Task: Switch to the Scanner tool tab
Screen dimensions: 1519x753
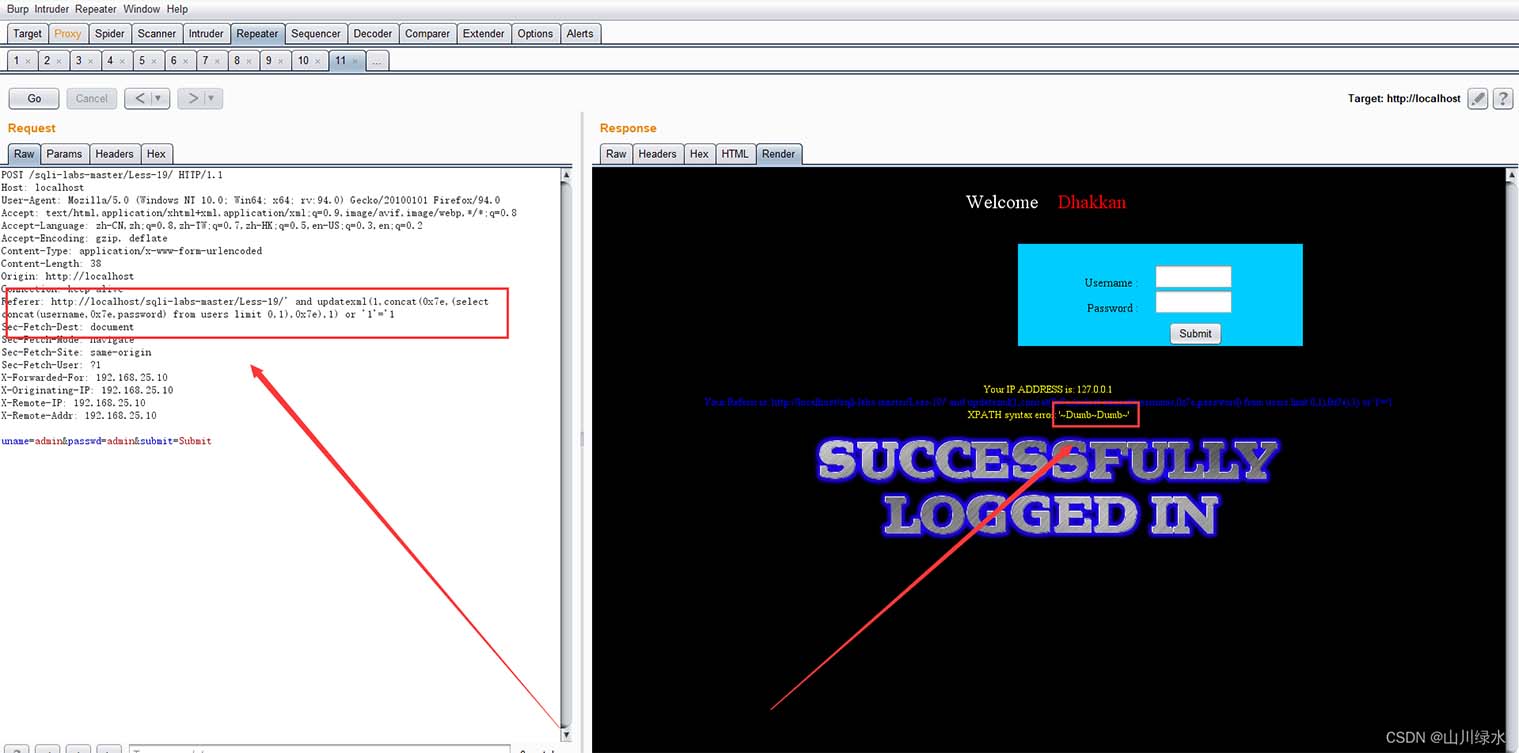Action: tap(157, 33)
